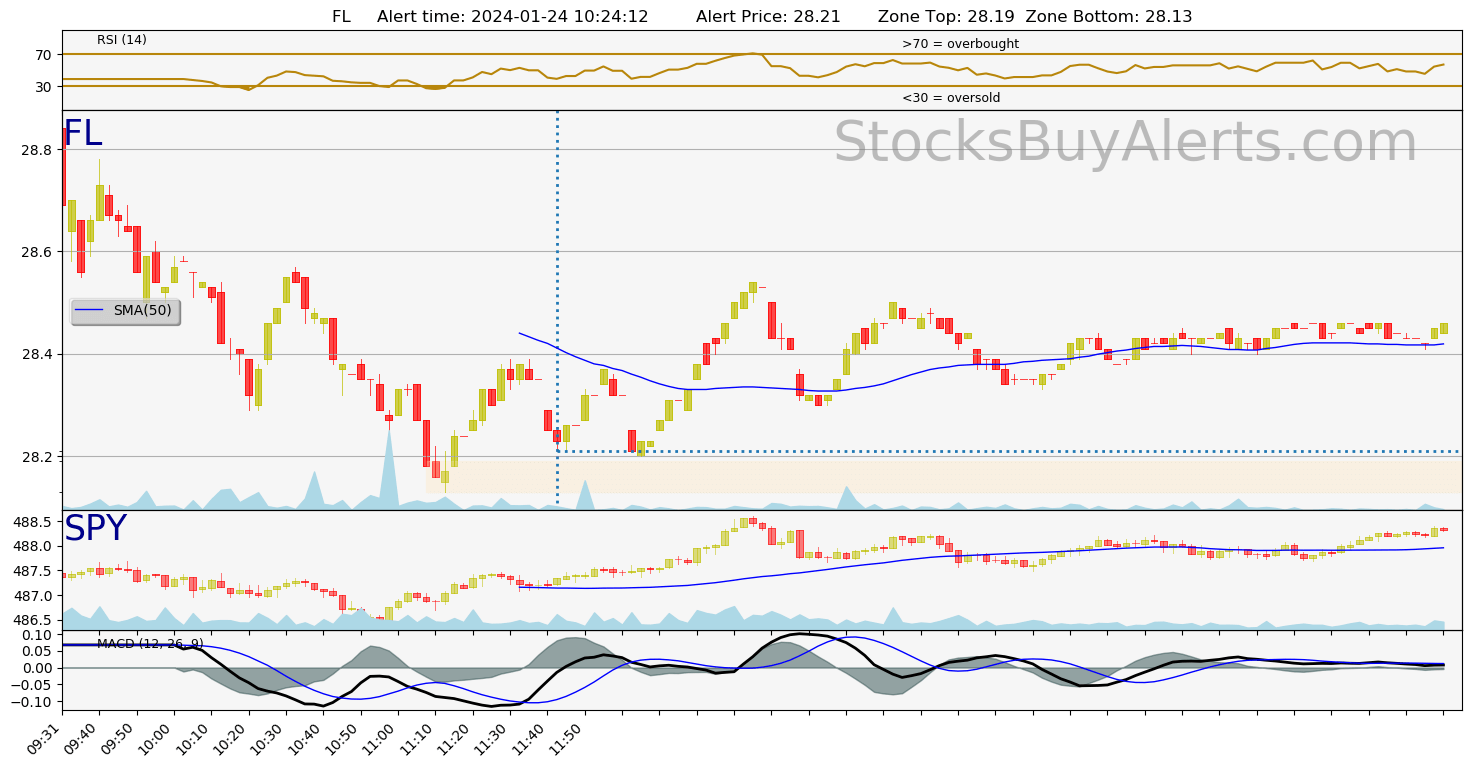The width and height of the screenshot is (1476, 768).
Task: Click the RSI 30 axis label
Action: [44, 87]
